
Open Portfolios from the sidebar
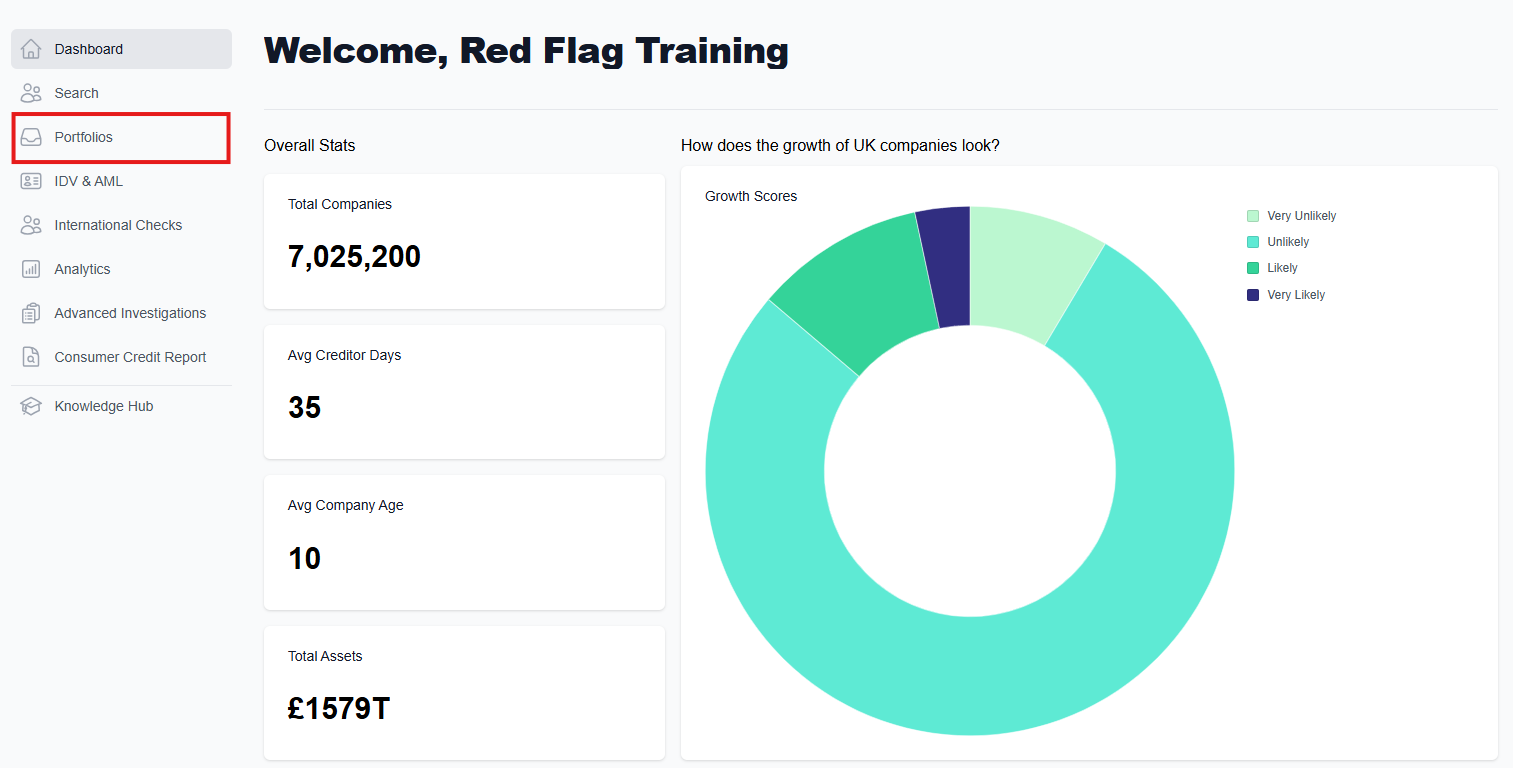[121, 137]
